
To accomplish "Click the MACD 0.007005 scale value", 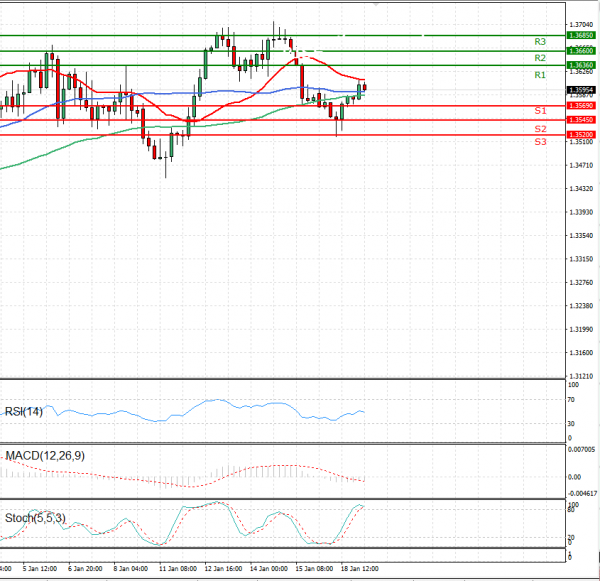I will [x=584, y=449].
